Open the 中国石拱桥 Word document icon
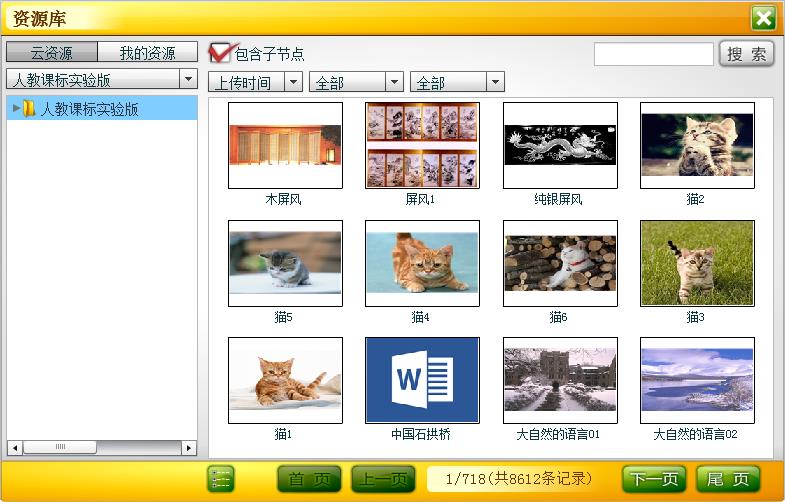Screen dimensions: 785x502 pyautogui.click(x=422, y=380)
